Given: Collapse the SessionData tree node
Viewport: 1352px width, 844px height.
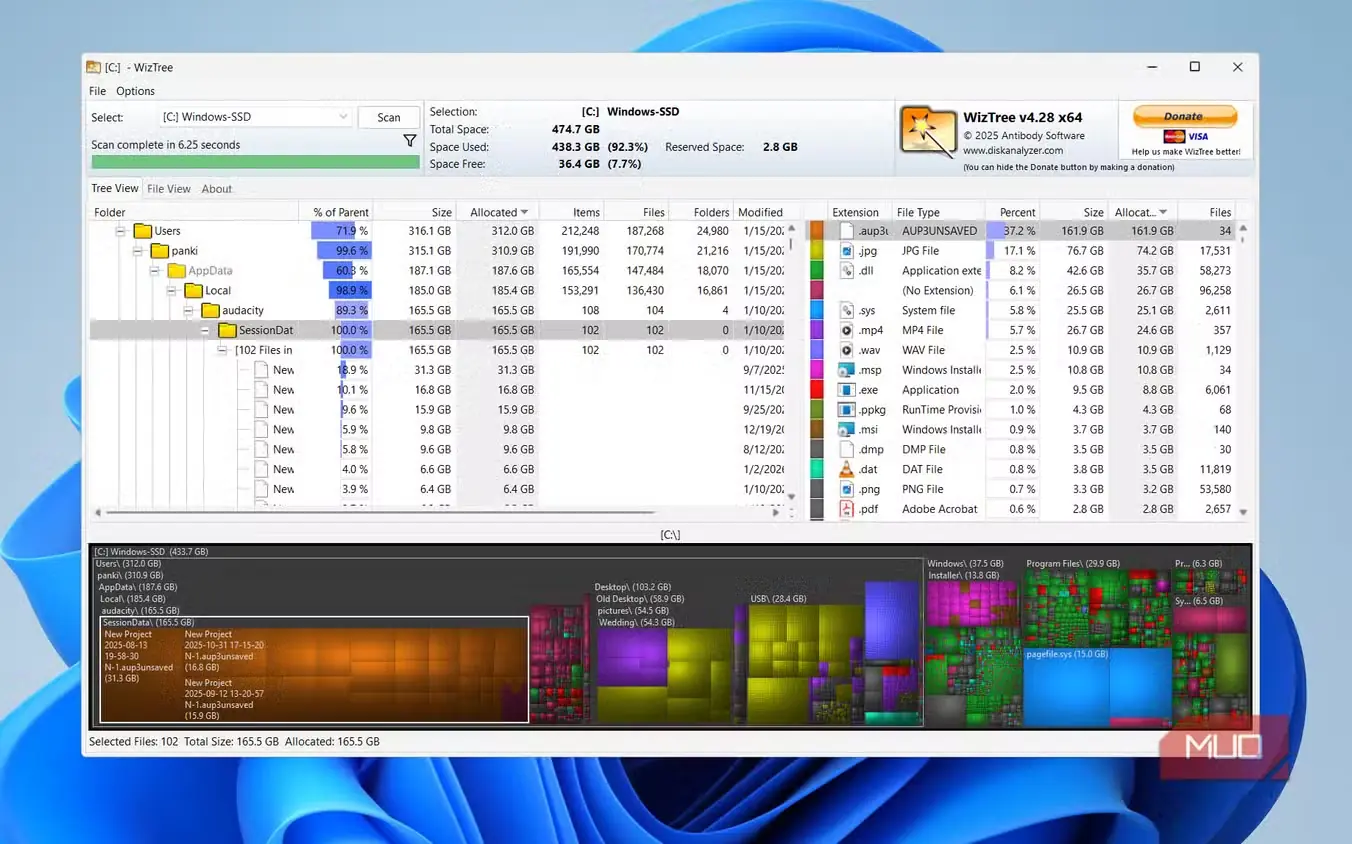Looking at the screenshot, I should coord(206,330).
